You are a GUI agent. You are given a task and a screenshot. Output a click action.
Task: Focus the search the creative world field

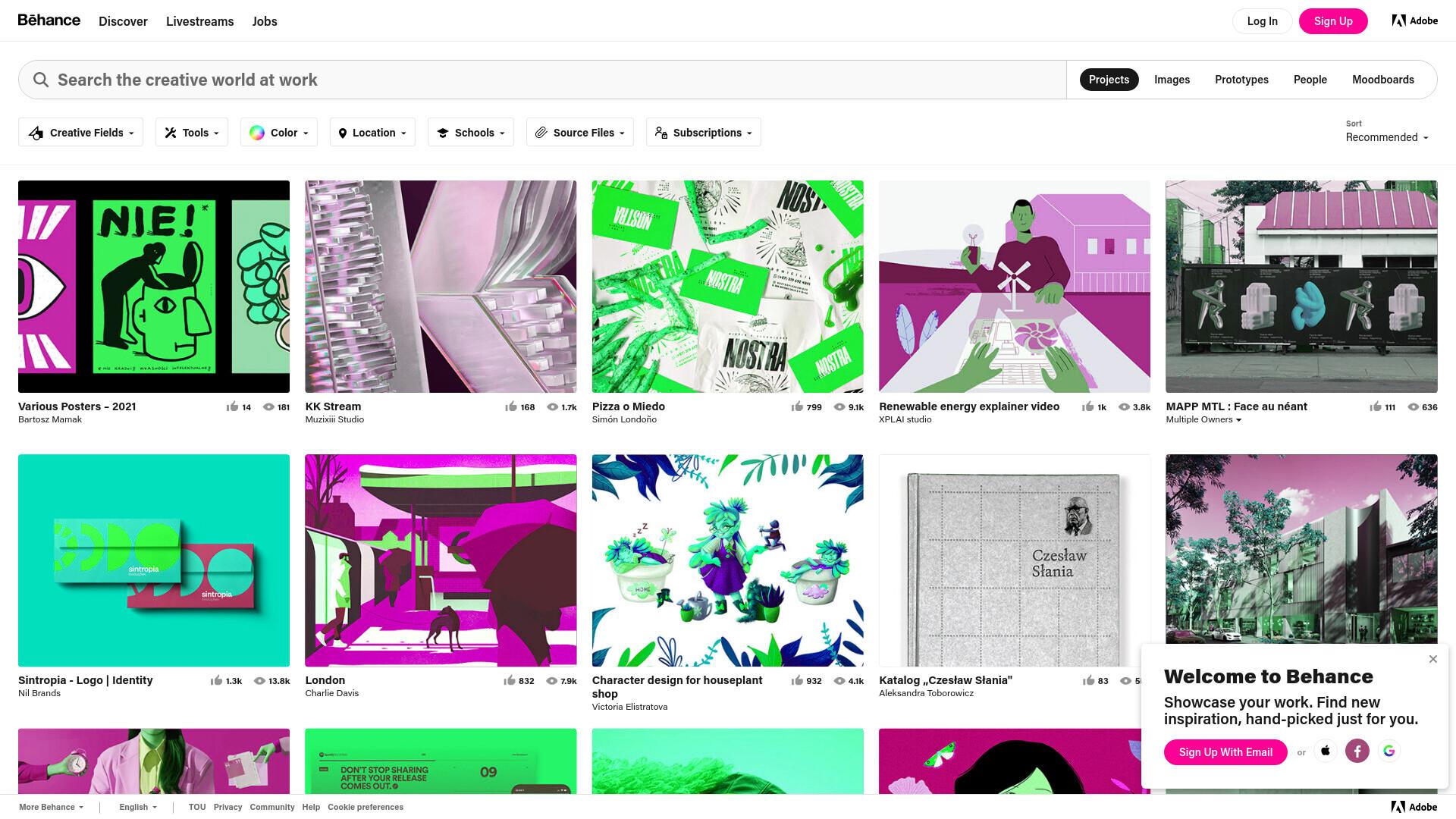(x=542, y=80)
